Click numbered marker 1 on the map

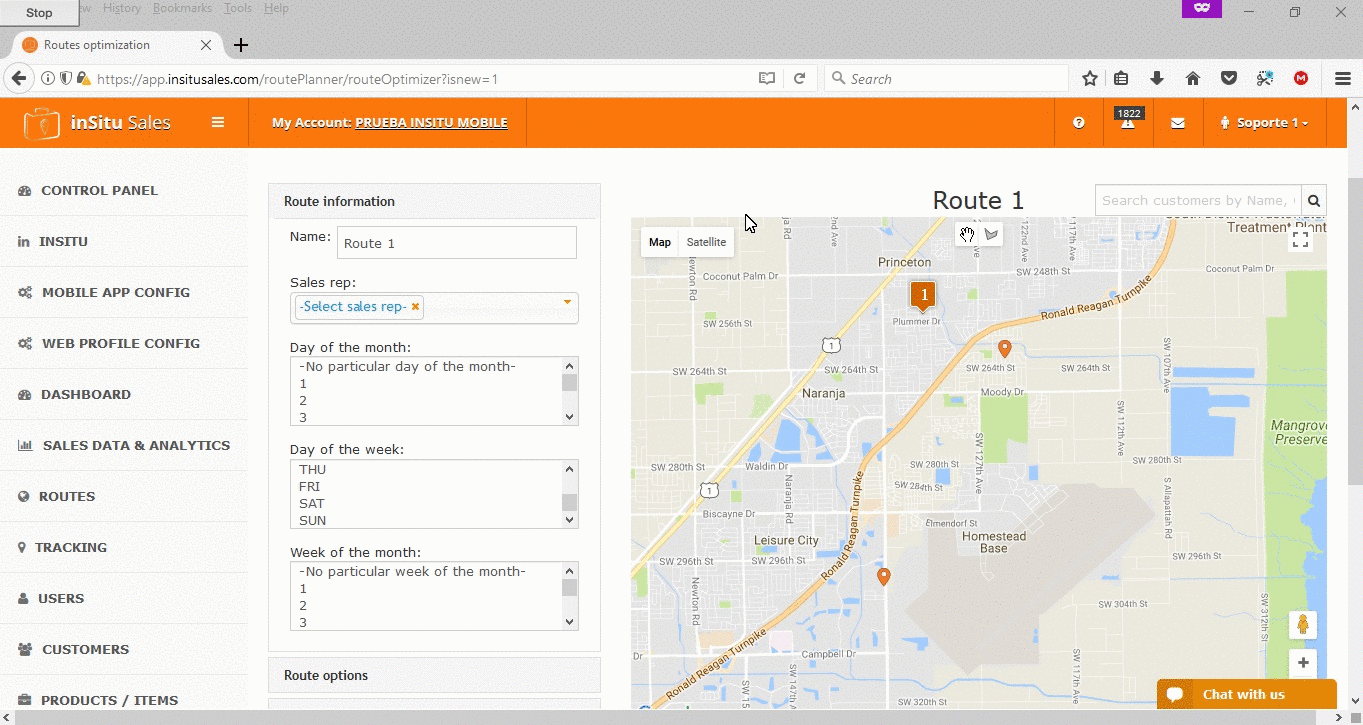point(924,295)
